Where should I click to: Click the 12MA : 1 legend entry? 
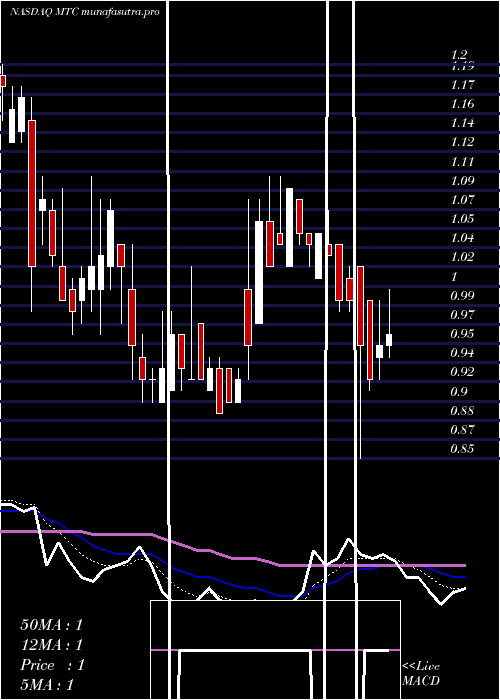pyautogui.click(x=52, y=645)
